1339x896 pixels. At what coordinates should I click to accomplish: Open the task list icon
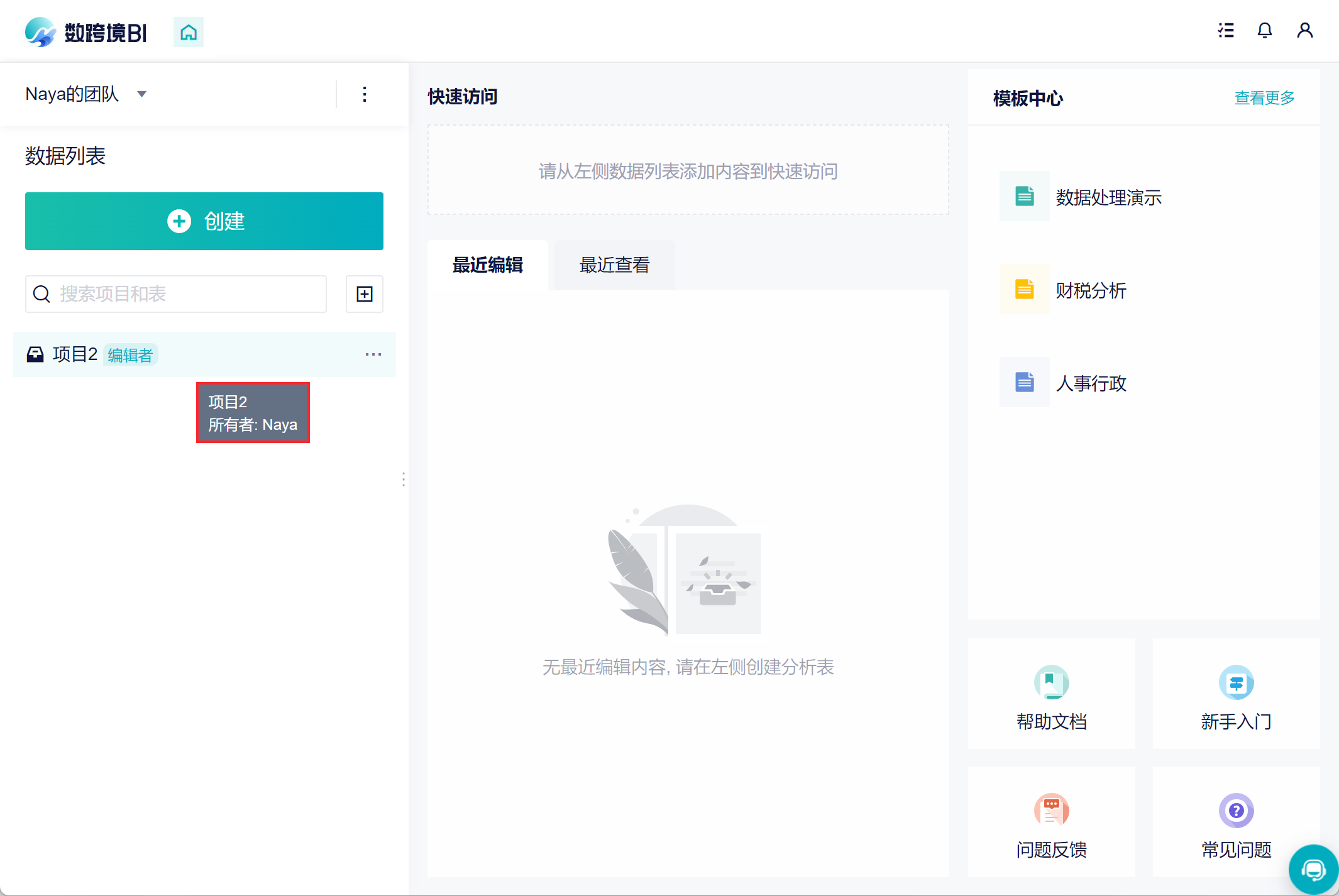[x=1225, y=30]
